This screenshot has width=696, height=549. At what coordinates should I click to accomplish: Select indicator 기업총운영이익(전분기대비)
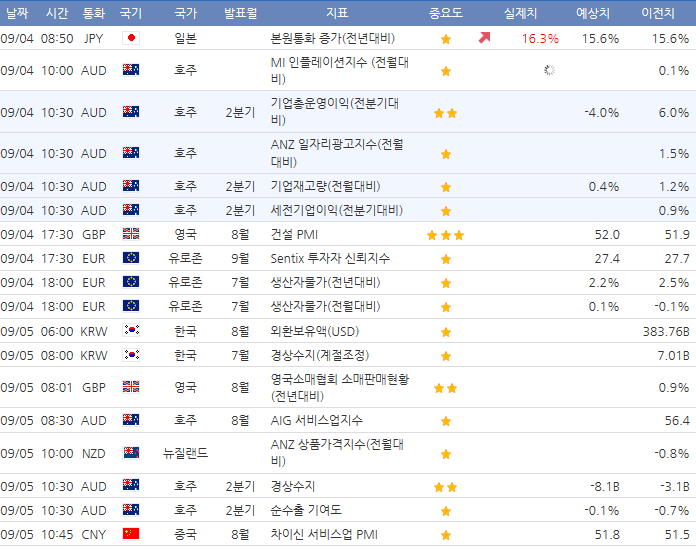[335, 112]
